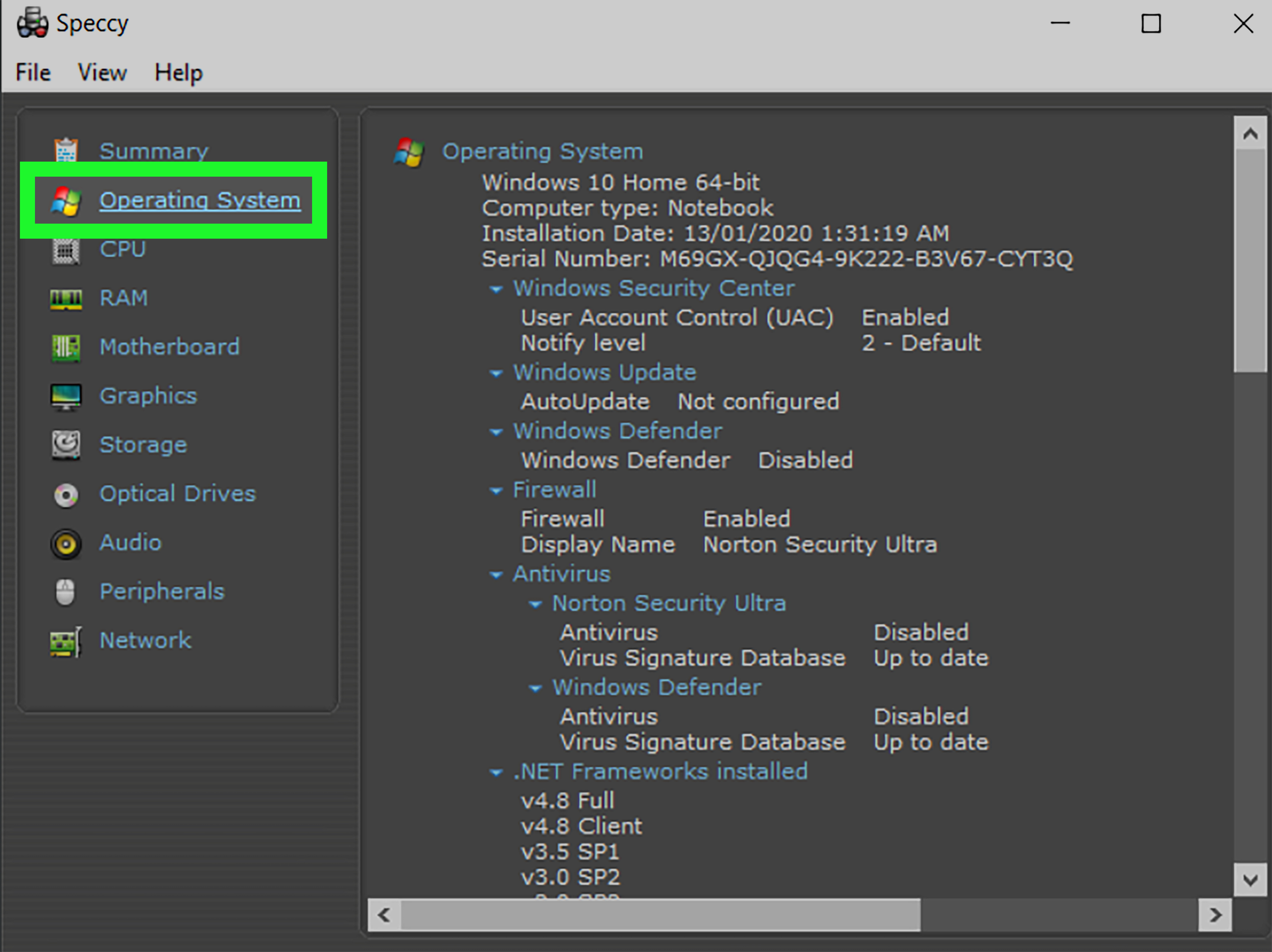Open the RAM section link
Image resolution: width=1272 pixels, height=952 pixels.
click(x=124, y=298)
